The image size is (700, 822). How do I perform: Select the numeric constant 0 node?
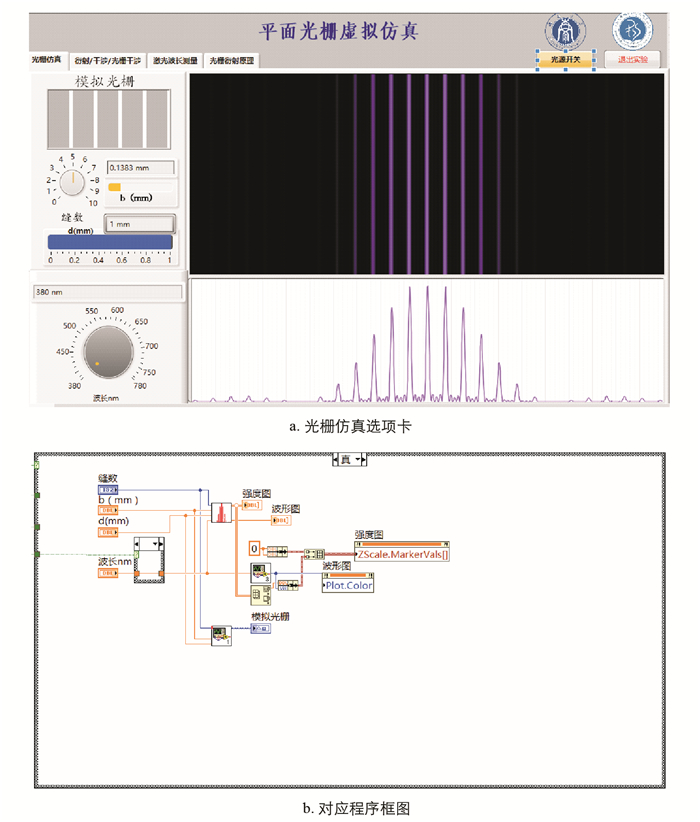(255, 549)
